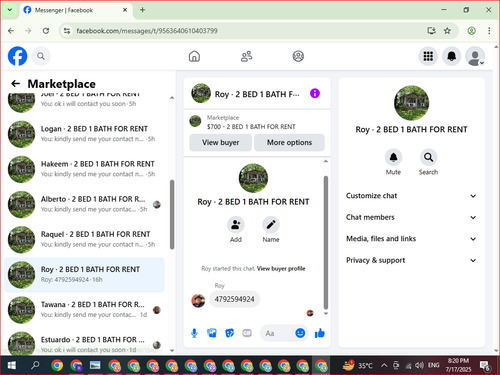
Task: Open the ENG language indicator
Action: pos(433,365)
